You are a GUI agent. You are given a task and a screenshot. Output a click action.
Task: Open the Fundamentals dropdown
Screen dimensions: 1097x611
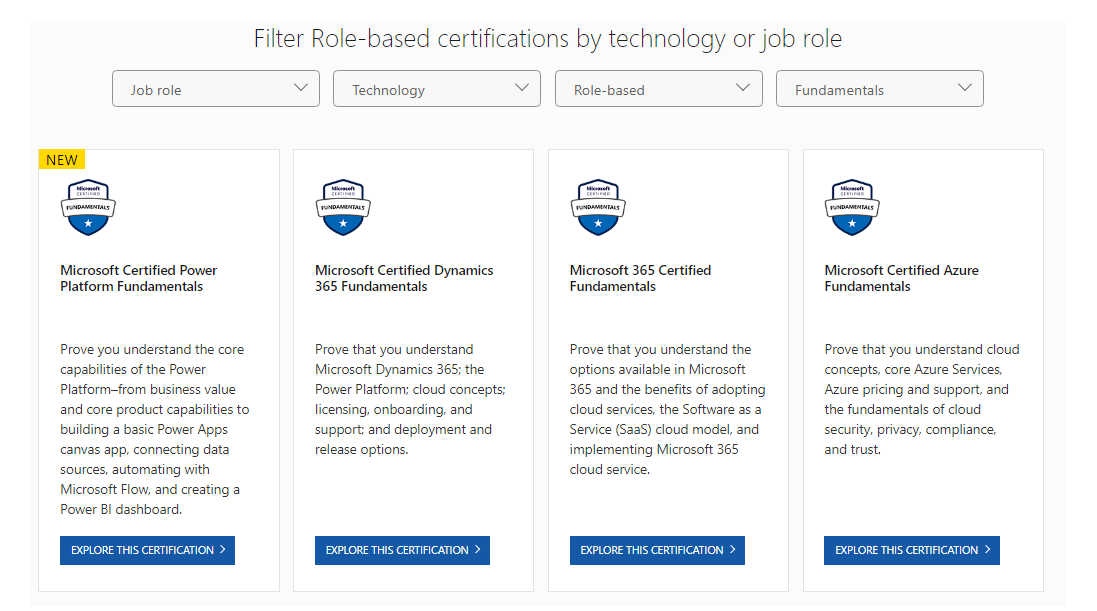(879, 89)
